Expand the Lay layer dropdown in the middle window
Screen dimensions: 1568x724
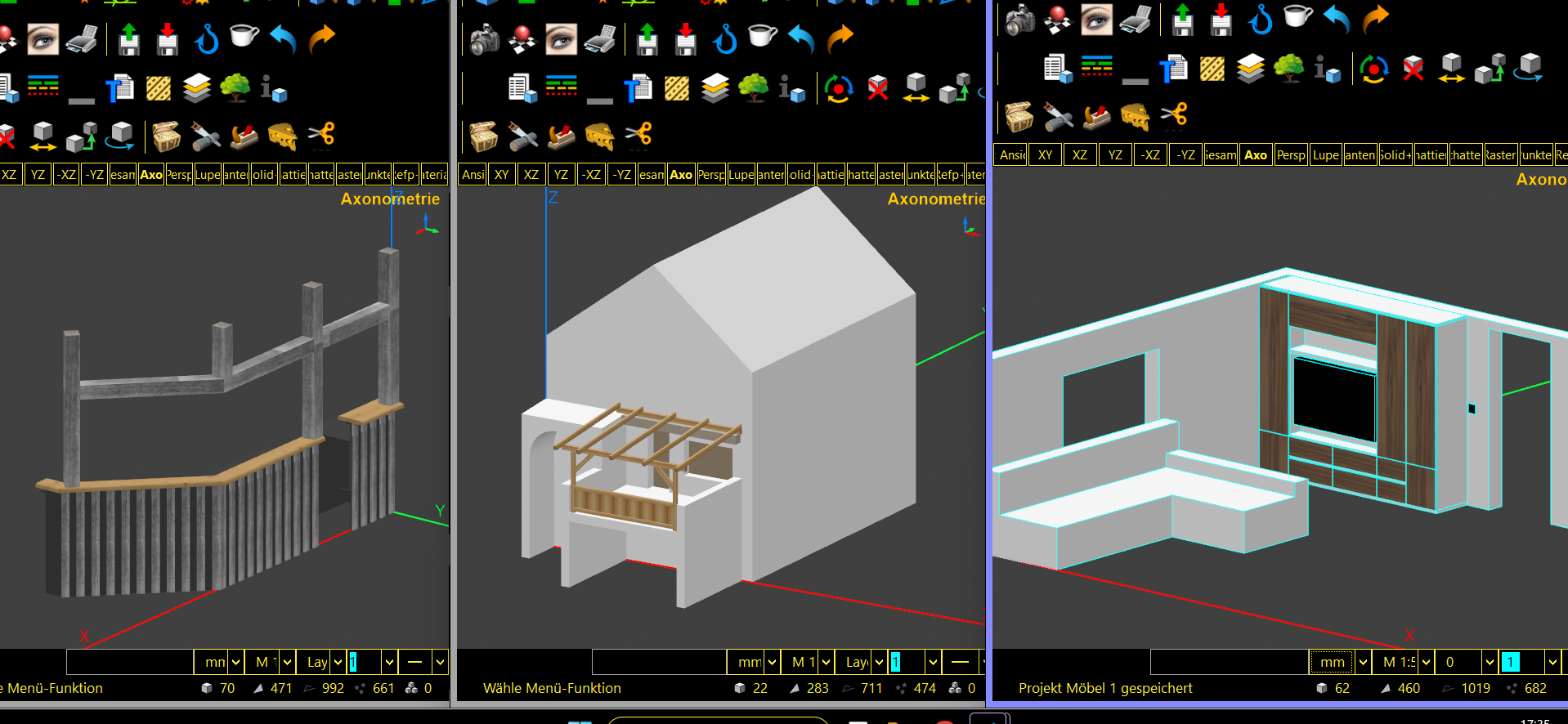pos(880,662)
